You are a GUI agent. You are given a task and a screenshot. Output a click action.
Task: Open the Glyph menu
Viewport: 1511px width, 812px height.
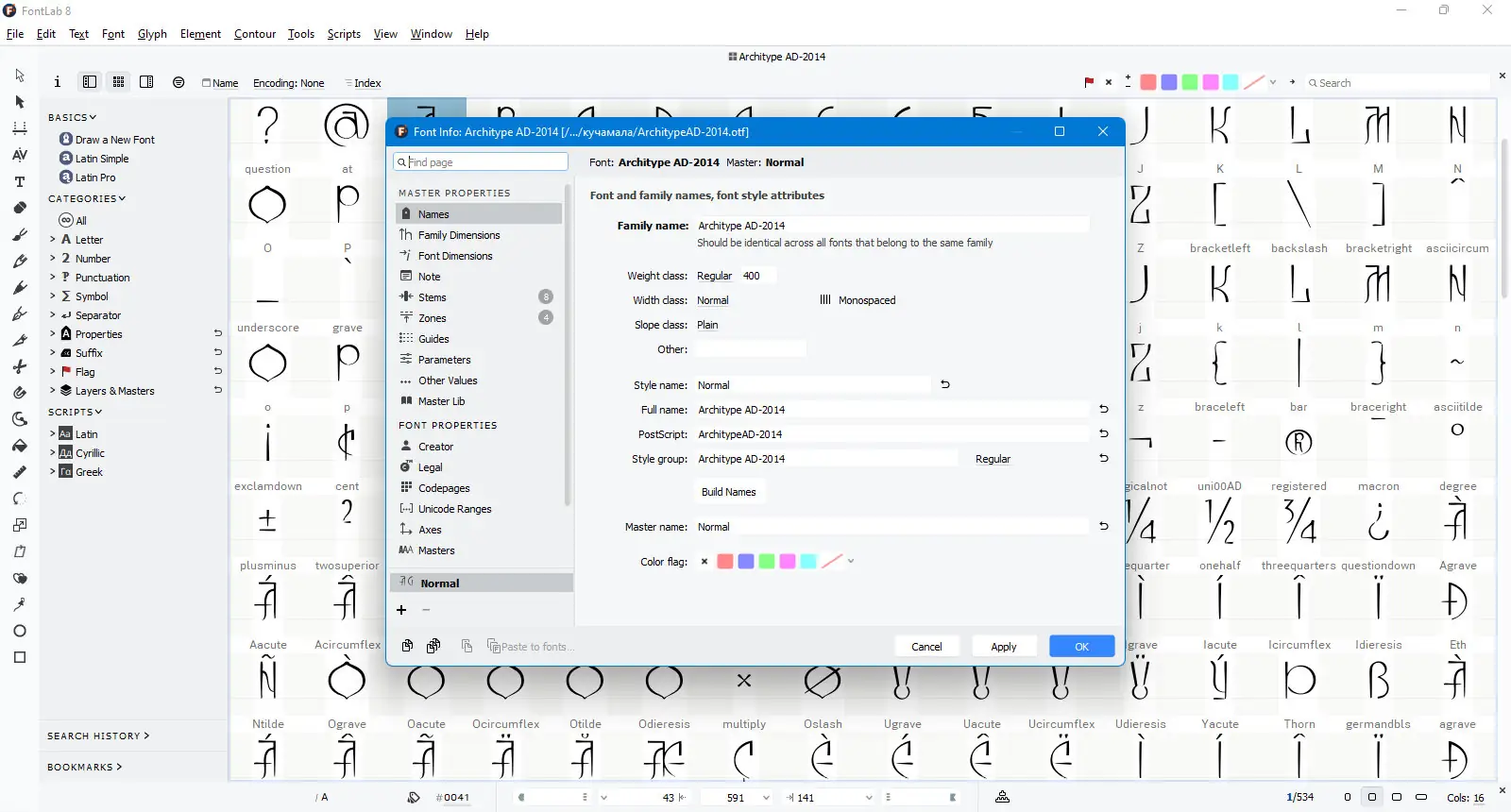(x=152, y=34)
